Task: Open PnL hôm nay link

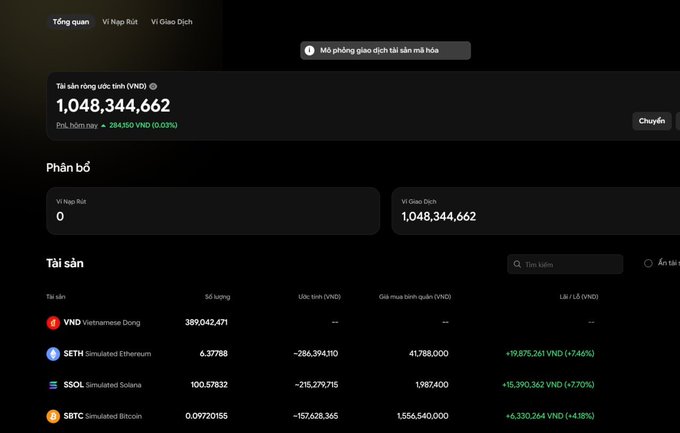Action: [x=77, y=125]
